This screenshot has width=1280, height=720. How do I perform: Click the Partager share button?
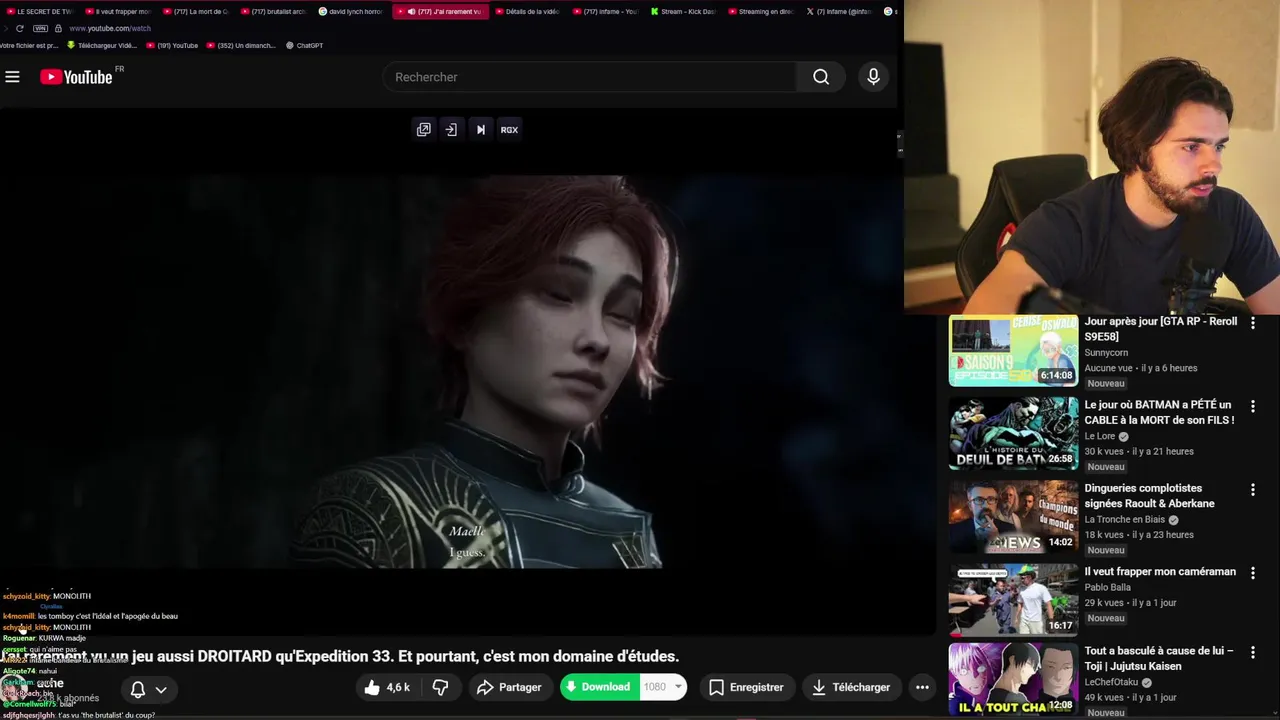point(509,687)
